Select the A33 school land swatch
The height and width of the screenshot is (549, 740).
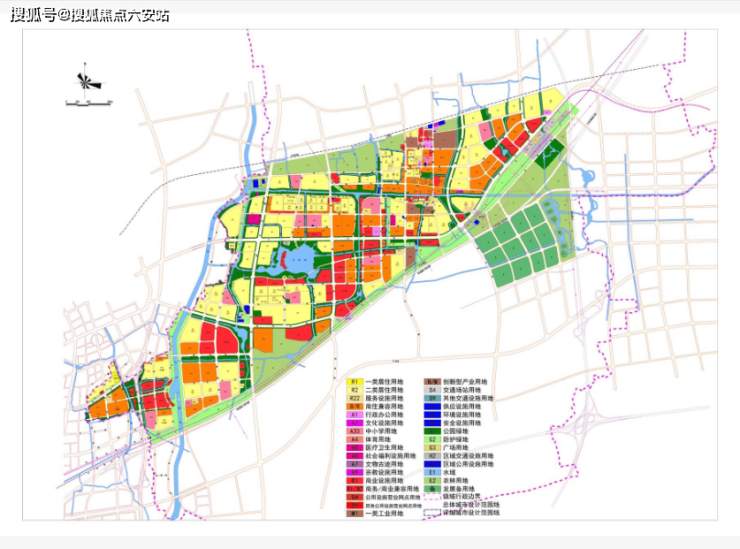click(354, 431)
